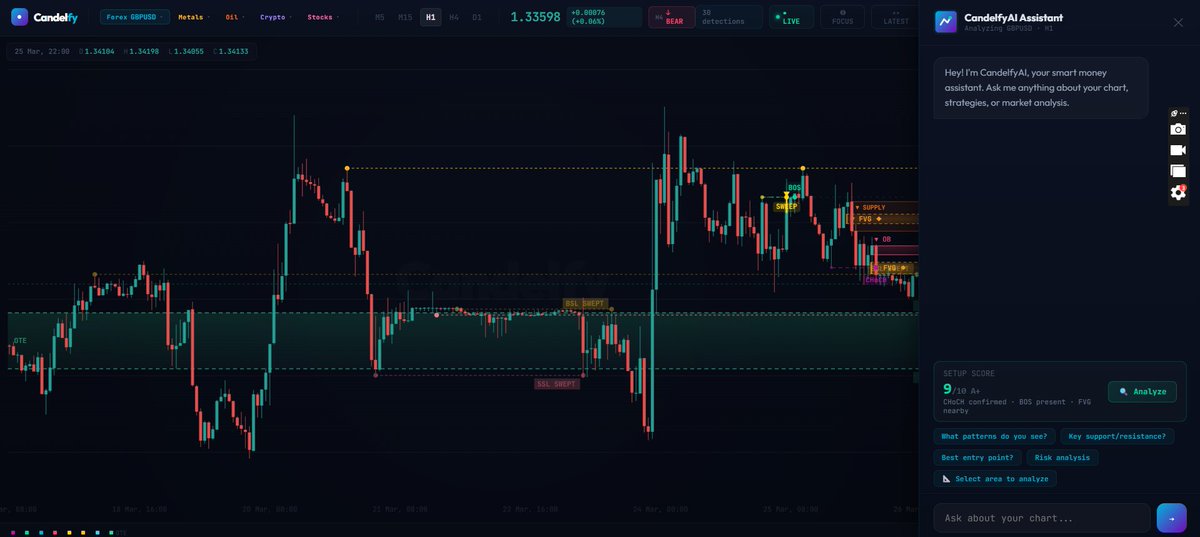Switch to the D1 timeframe
The height and width of the screenshot is (537, 1200).
point(477,17)
